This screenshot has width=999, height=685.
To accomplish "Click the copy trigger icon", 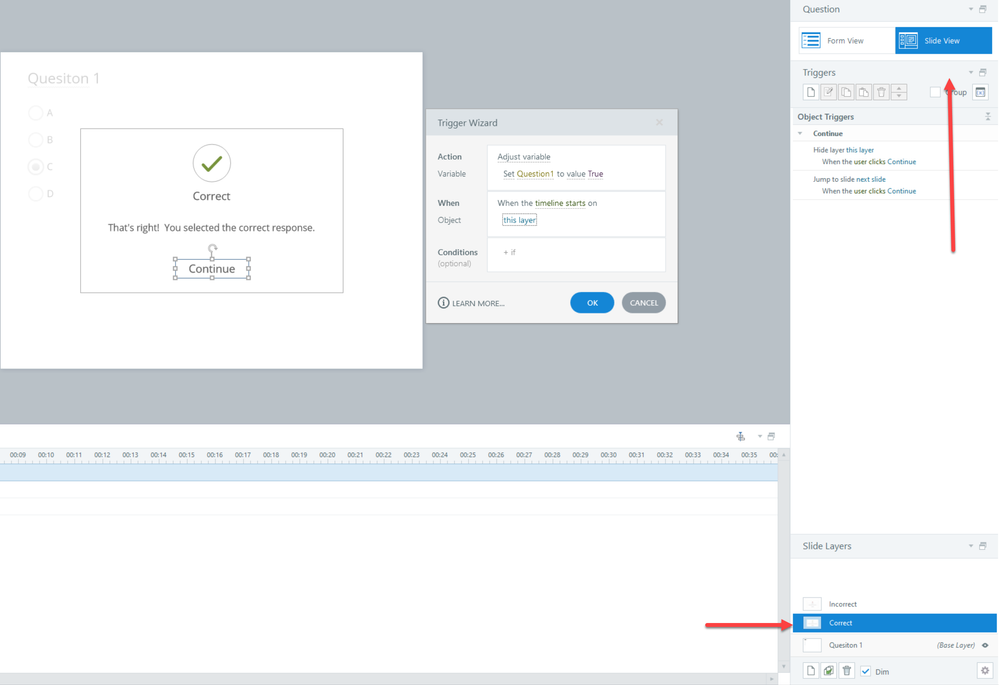I will click(846, 92).
